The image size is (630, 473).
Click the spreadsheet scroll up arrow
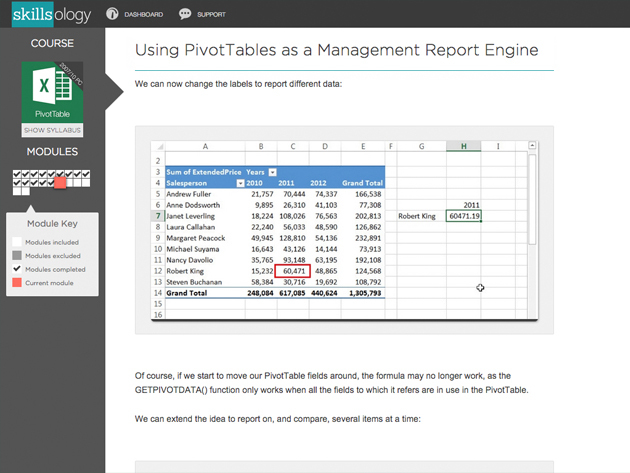coord(530,159)
